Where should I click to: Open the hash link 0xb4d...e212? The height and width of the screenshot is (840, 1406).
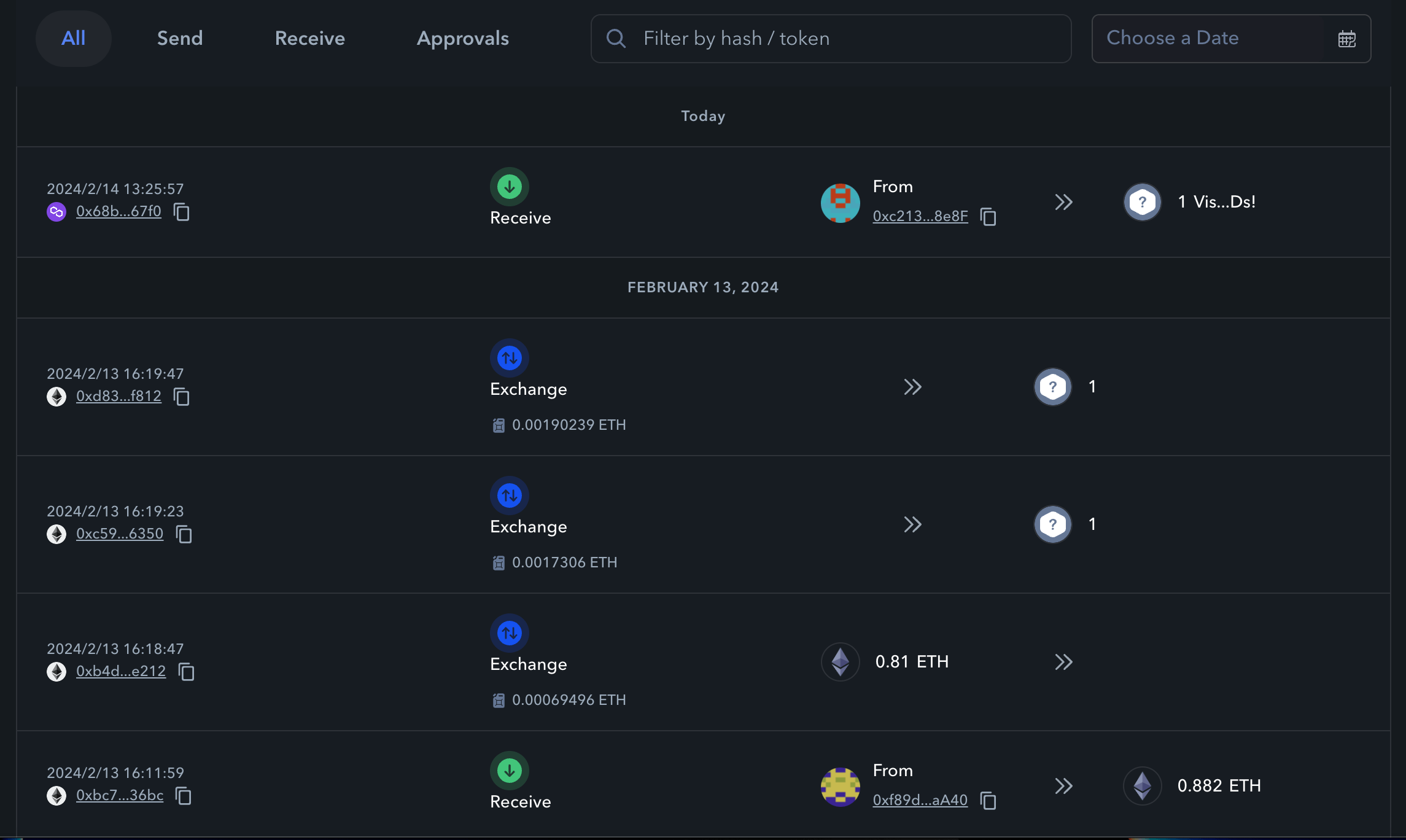(x=120, y=671)
